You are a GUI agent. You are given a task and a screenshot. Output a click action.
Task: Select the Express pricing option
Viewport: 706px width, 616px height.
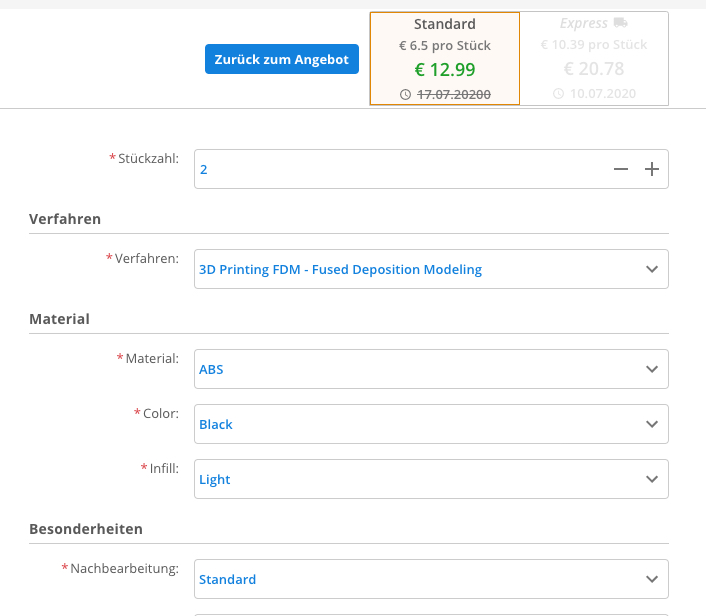pos(594,58)
